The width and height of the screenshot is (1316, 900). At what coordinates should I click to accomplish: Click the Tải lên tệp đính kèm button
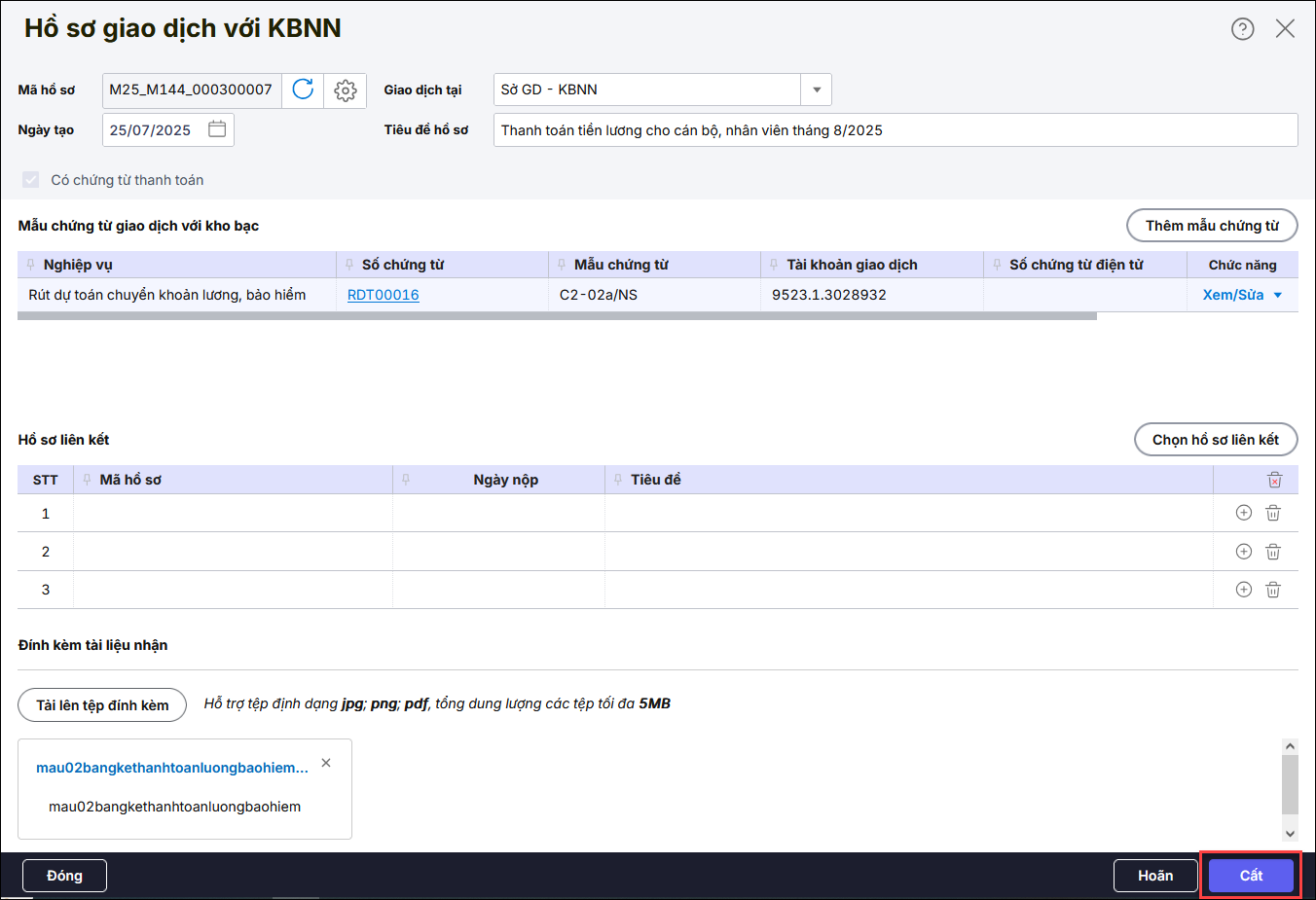click(102, 705)
